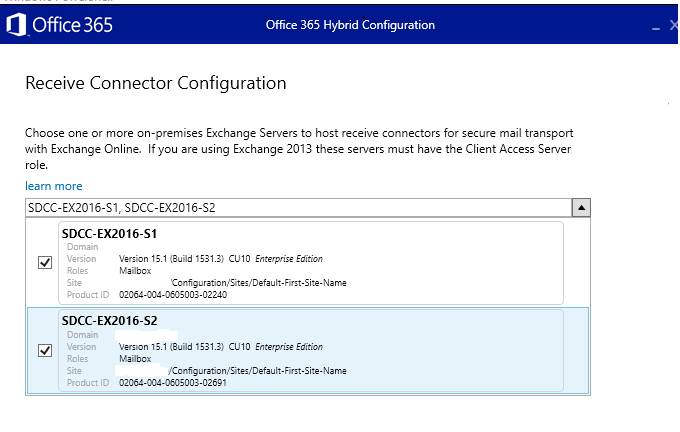Select the SDCC-EX2016-S1 server name
Viewport: 680px width, 432px height.
click(110, 234)
